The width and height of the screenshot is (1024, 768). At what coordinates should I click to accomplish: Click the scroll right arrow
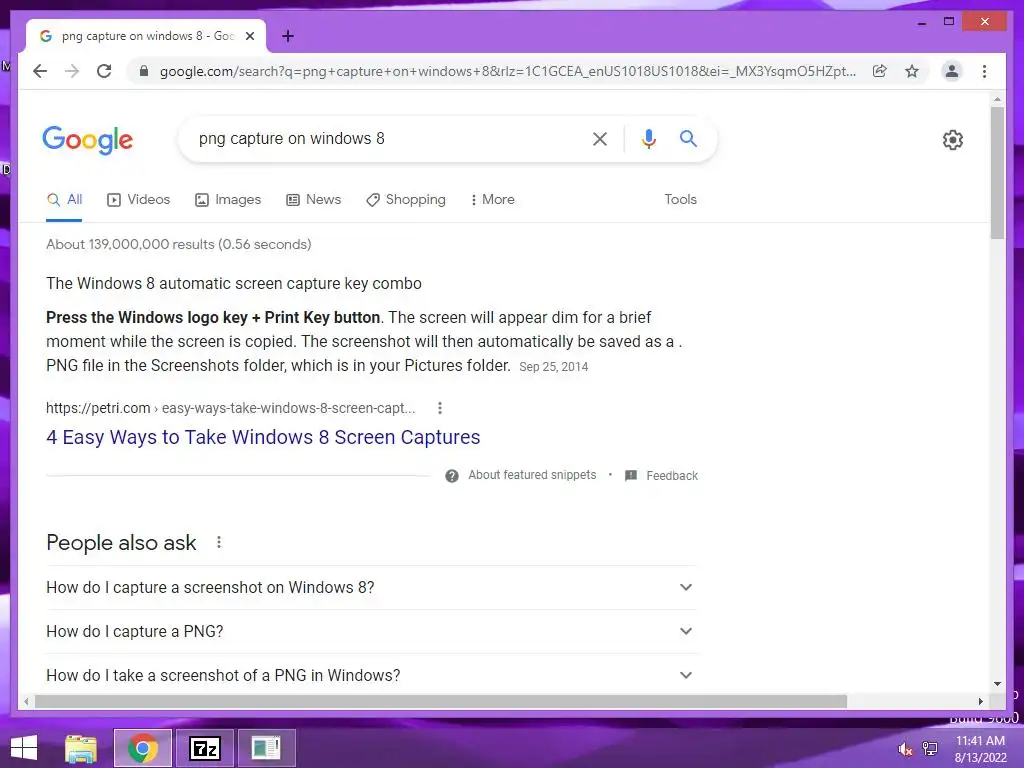(x=980, y=701)
